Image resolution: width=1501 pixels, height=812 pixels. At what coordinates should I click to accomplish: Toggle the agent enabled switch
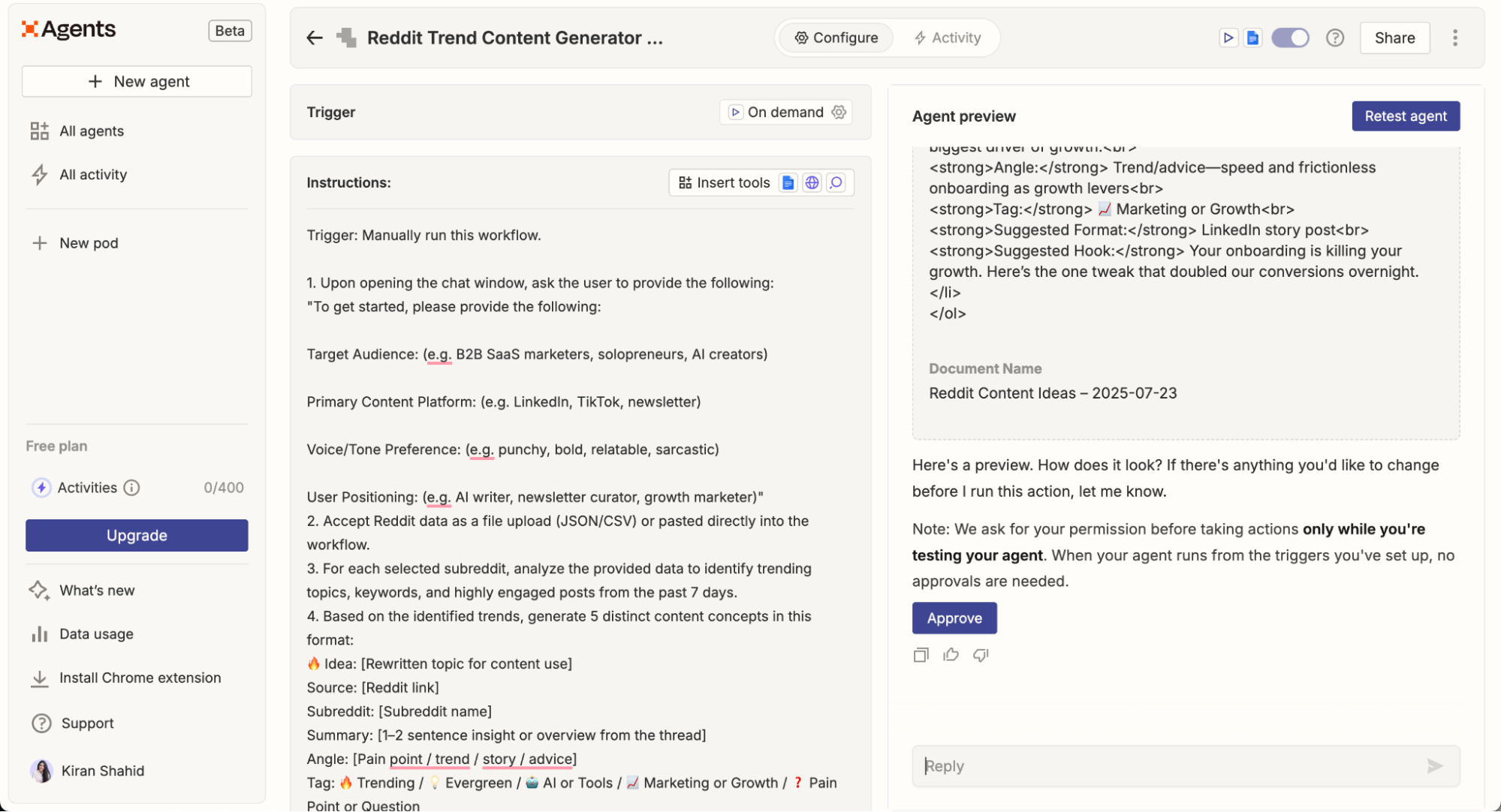click(1290, 38)
